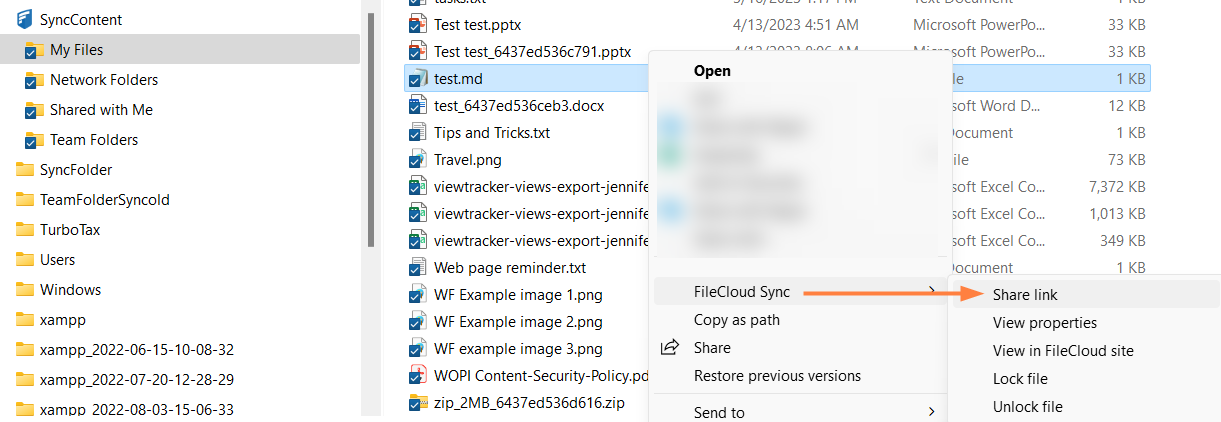
Task: Click Open in the context menu
Action: coord(712,71)
